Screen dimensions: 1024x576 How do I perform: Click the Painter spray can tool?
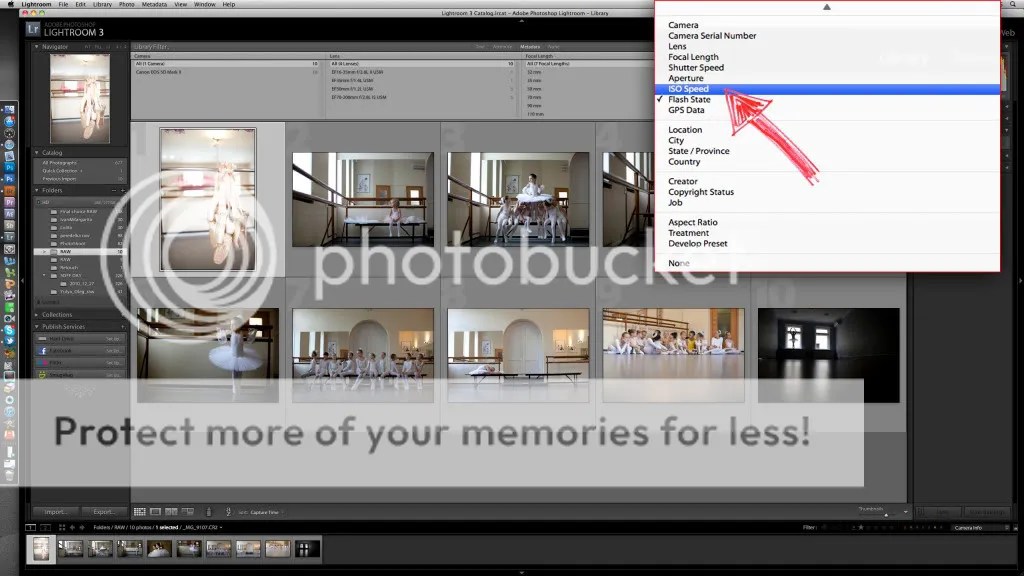207,512
